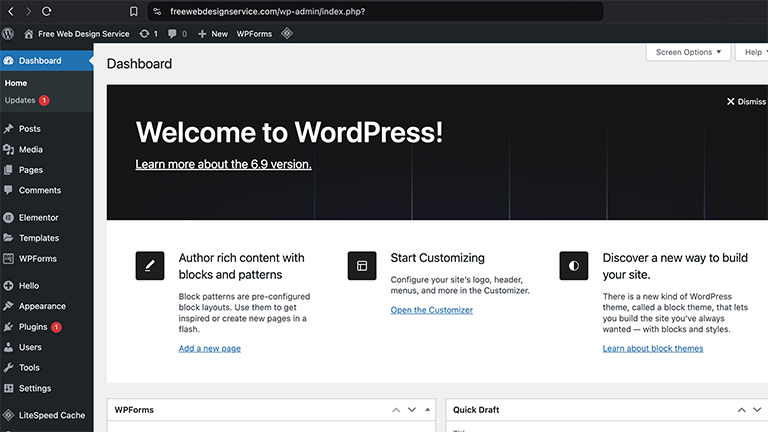The image size is (768, 432).
Task: Reload the page with the refresh icon
Action: point(47,11)
